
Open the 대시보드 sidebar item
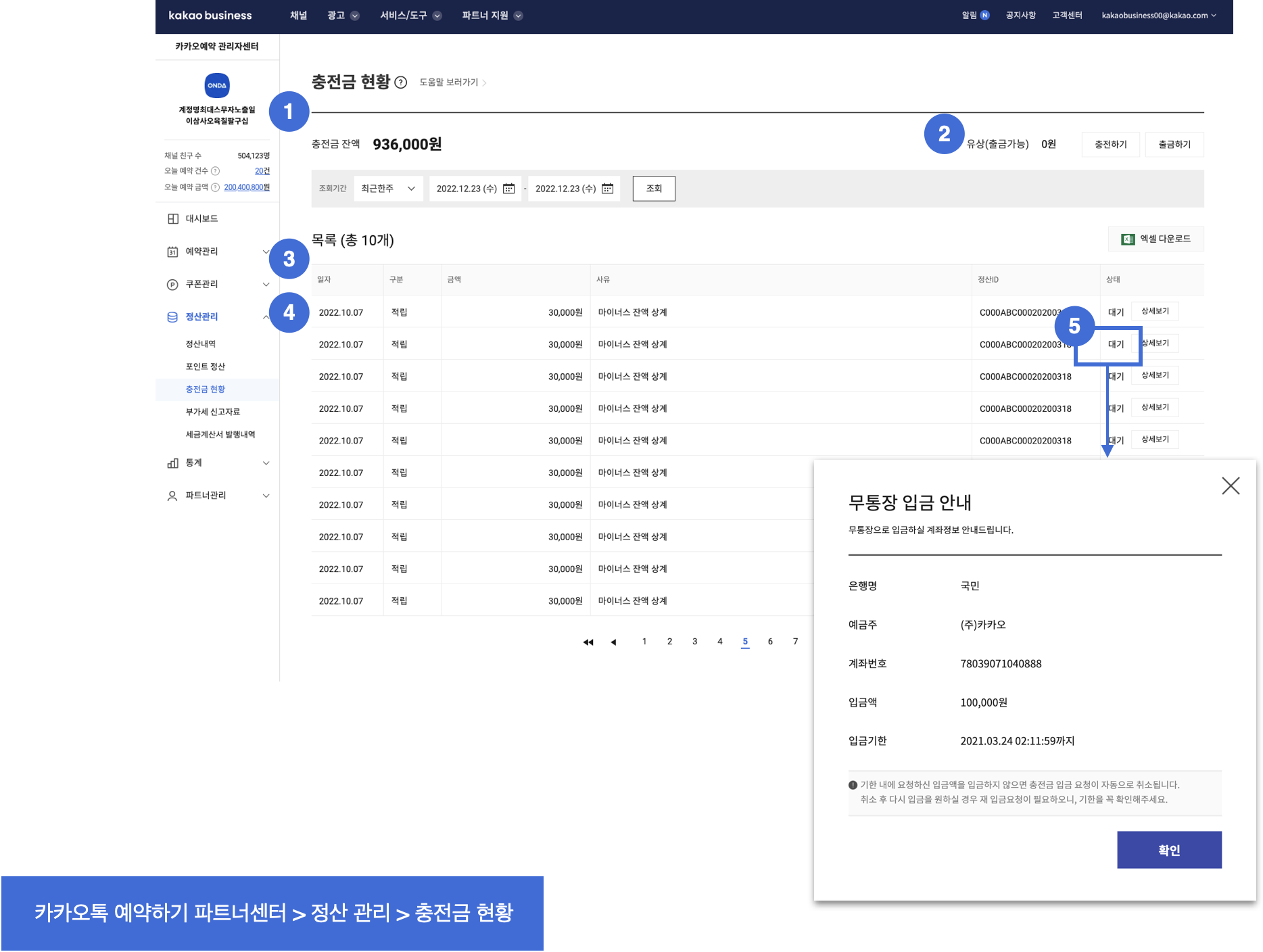point(201,219)
